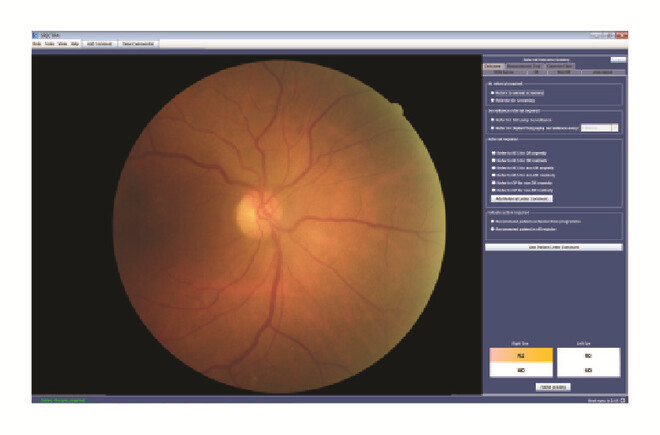Click the optic disc in fundus image

257,213
